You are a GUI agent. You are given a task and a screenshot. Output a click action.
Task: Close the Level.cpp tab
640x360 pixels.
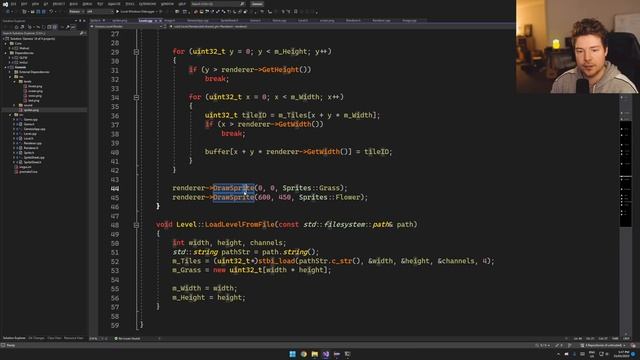point(160,20)
